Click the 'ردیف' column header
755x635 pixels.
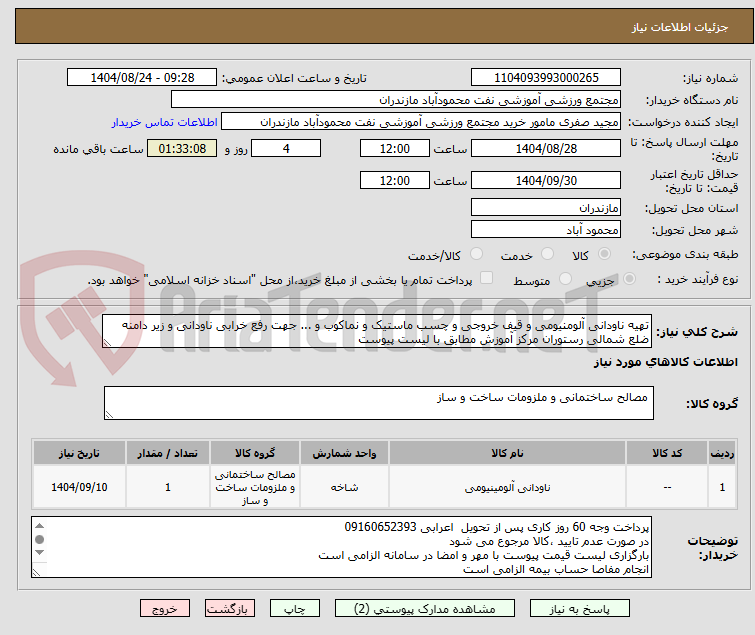[x=722, y=453]
